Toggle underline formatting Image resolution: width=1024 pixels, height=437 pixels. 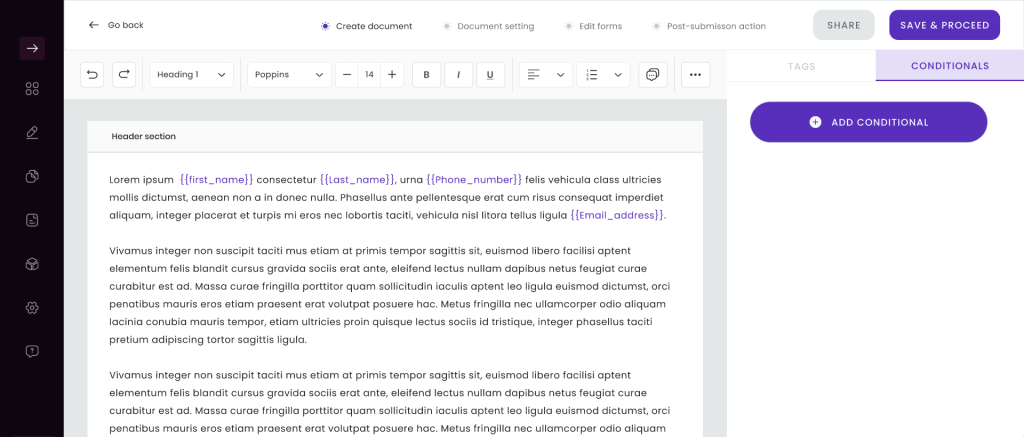pyautogui.click(x=490, y=75)
